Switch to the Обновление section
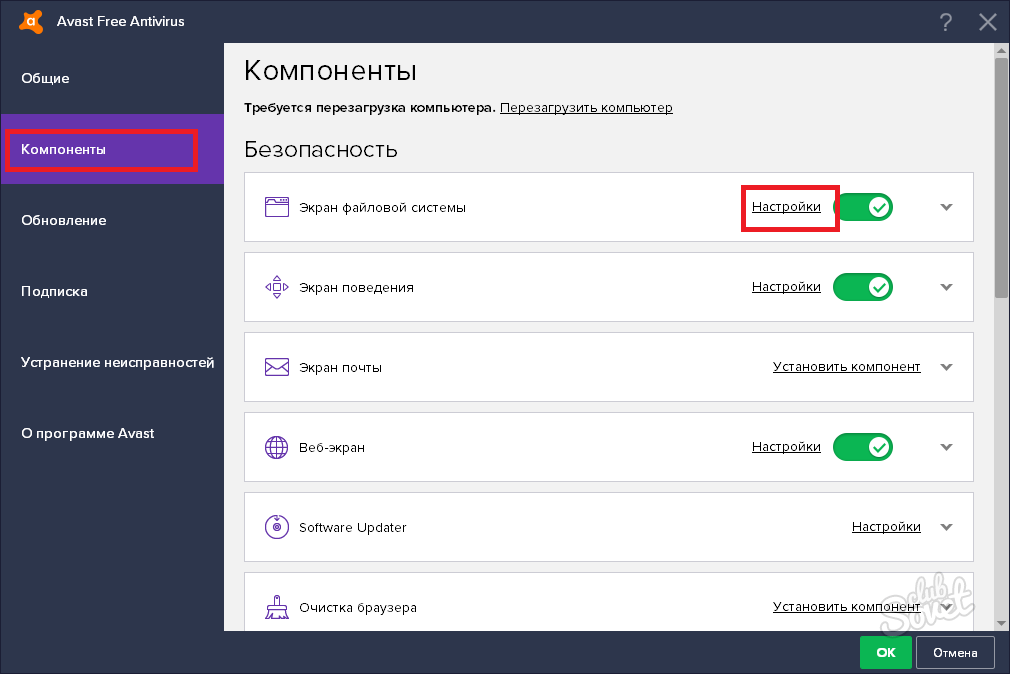The image size is (1010, 674). pos(63,220)
